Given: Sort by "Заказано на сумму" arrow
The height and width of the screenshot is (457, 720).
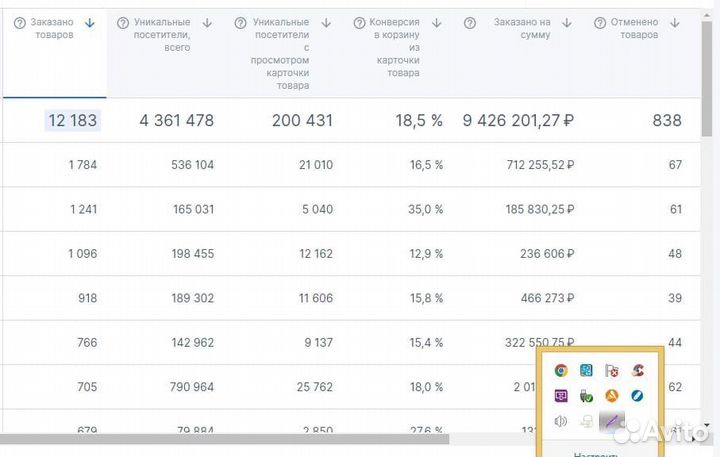Looking at the screenshot, I should pos(566,23).
